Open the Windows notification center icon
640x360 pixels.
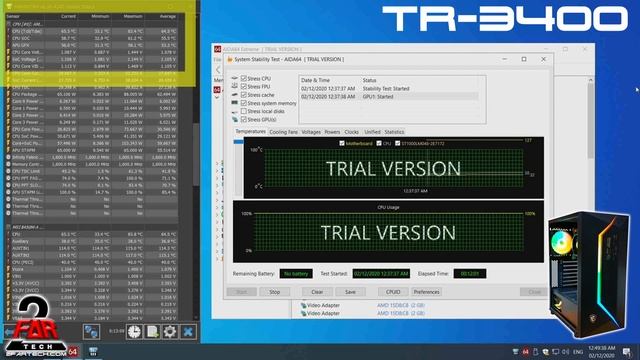click(x=627, y=351)
